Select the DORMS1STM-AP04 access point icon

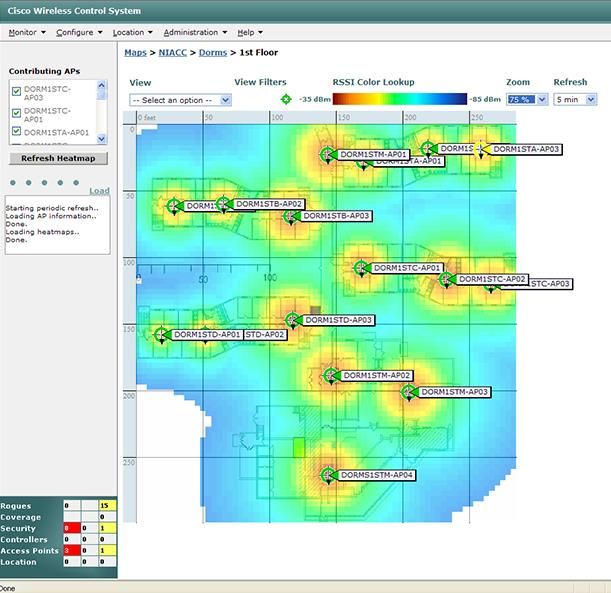click(x=328, y=475)
